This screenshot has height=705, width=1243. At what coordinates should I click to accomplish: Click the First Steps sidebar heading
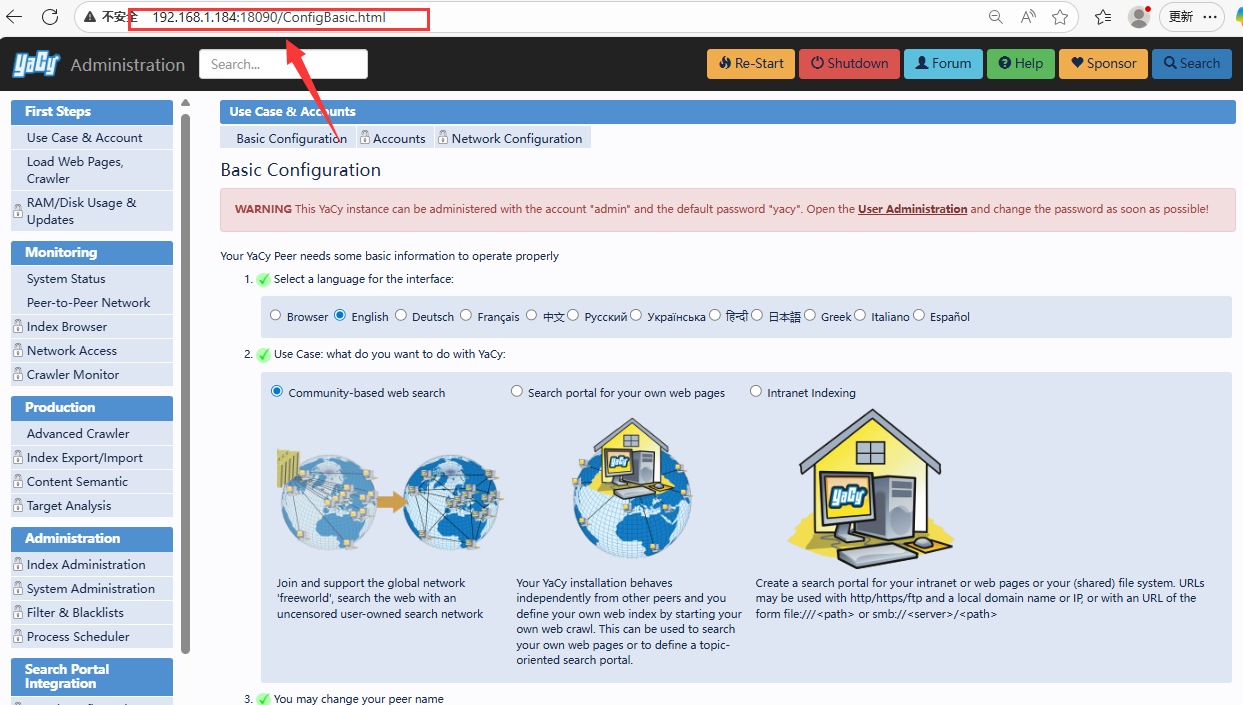coord(92,111)
